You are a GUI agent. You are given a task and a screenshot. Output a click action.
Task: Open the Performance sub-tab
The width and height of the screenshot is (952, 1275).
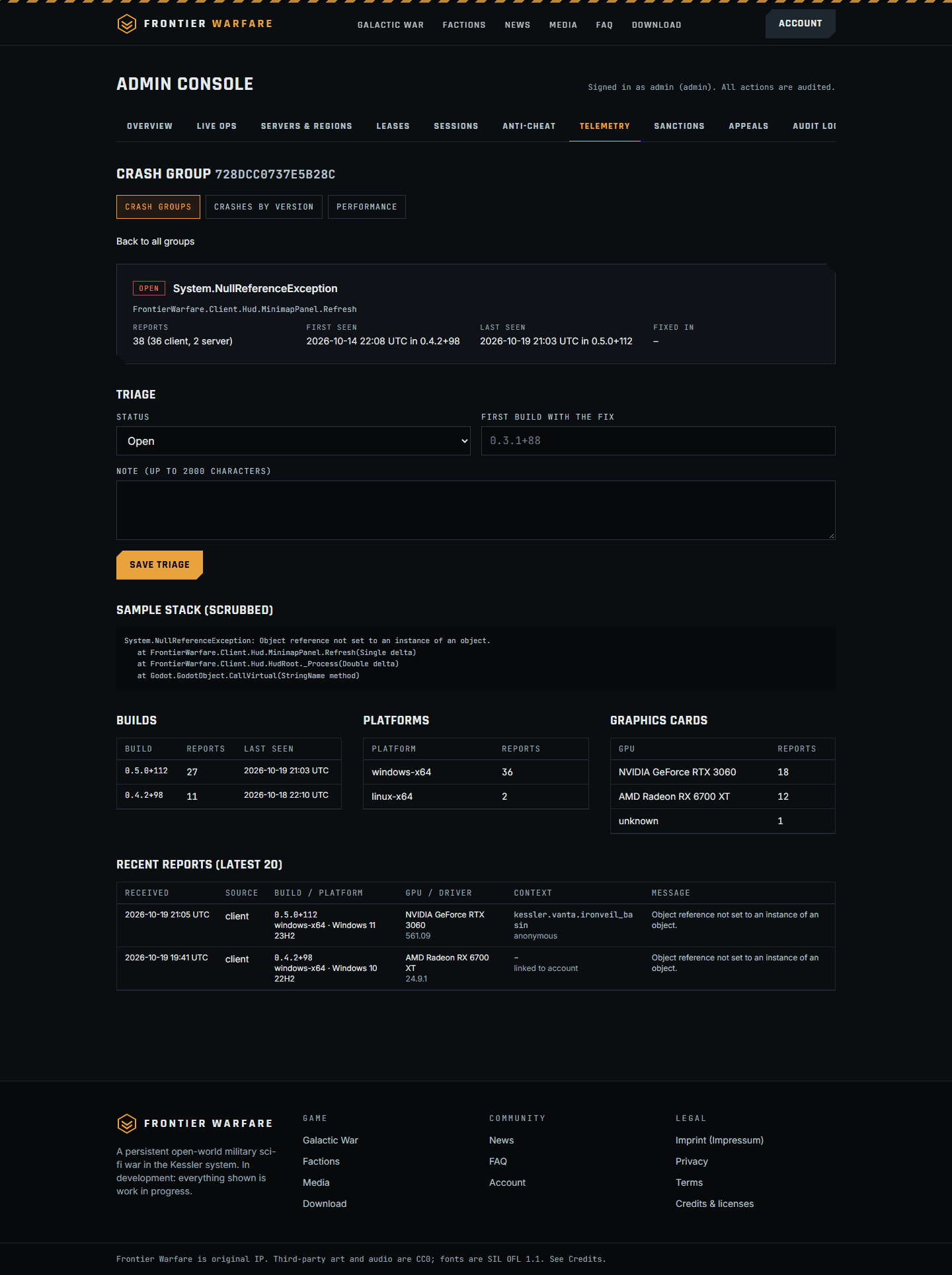coord(367,207)
